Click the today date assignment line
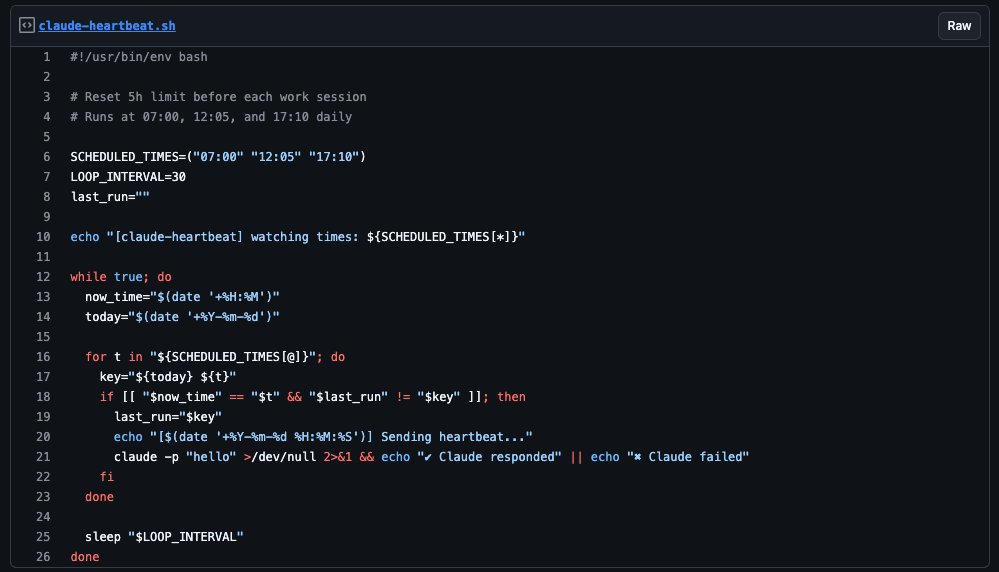The image size is (999, 572). click(182, 317)
